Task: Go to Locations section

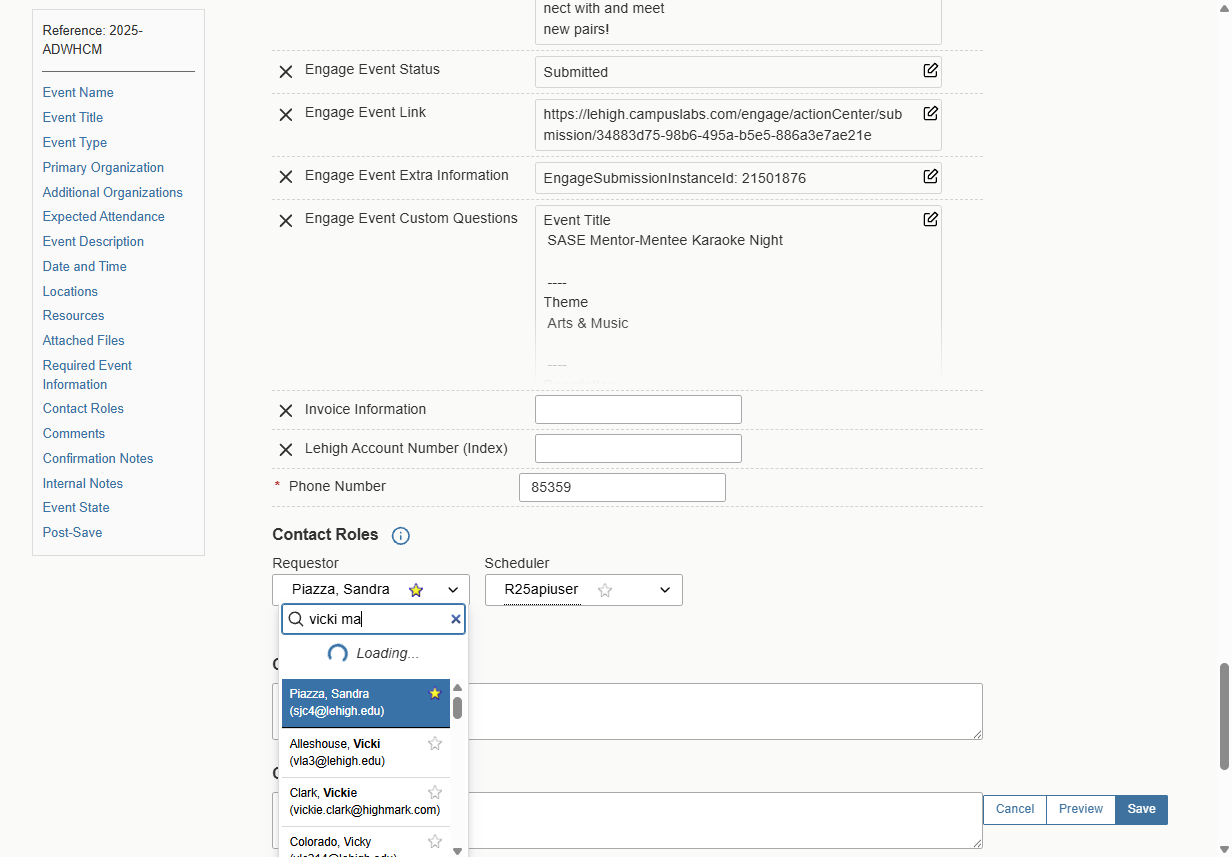Action: click(70, 291)
